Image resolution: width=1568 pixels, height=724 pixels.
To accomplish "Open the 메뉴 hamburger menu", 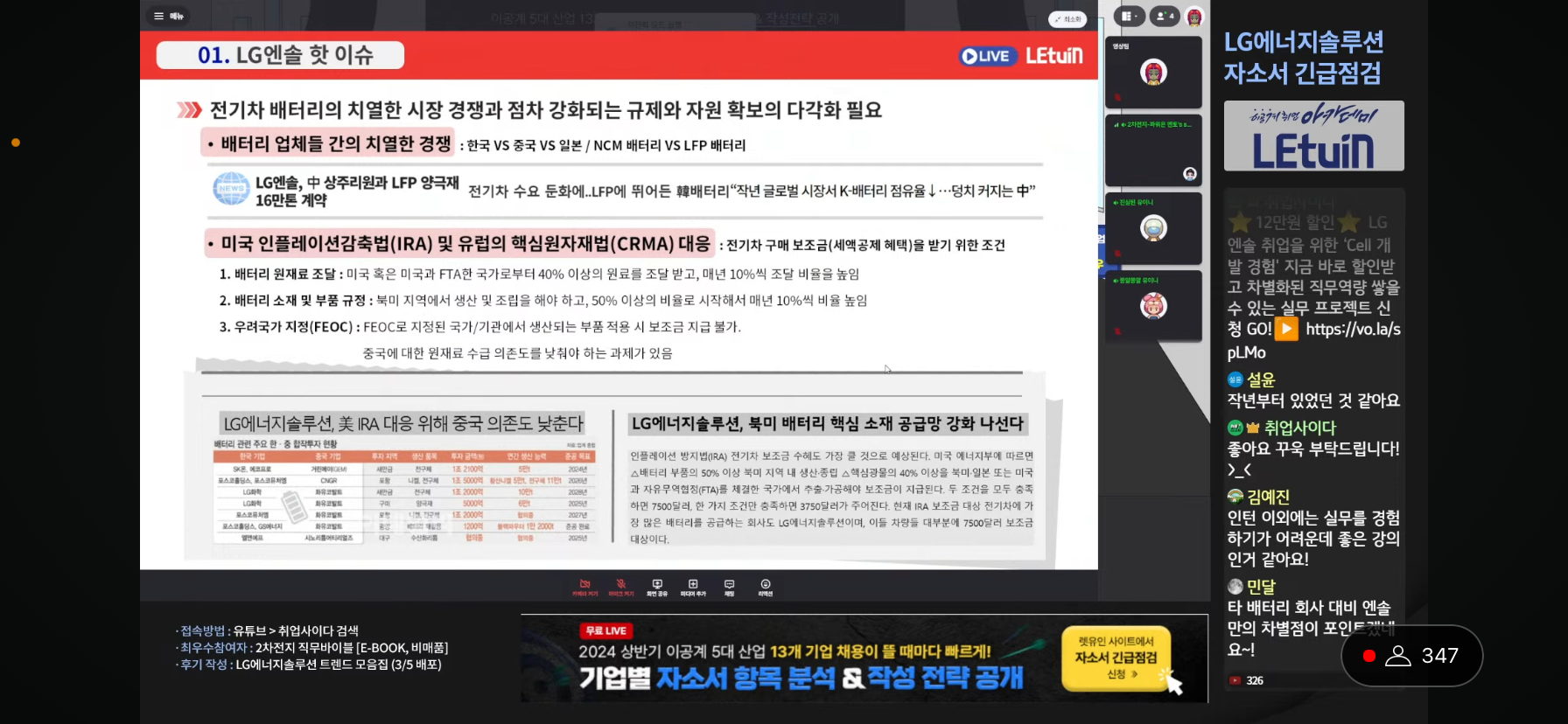I will click(x=168, y=16).
